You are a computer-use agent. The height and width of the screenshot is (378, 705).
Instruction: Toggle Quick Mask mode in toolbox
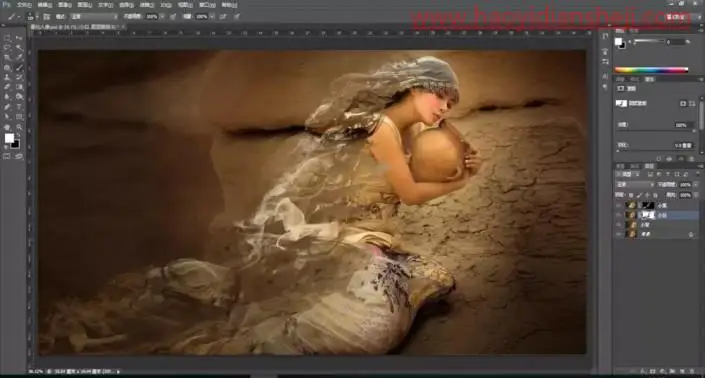click(7, 156)
